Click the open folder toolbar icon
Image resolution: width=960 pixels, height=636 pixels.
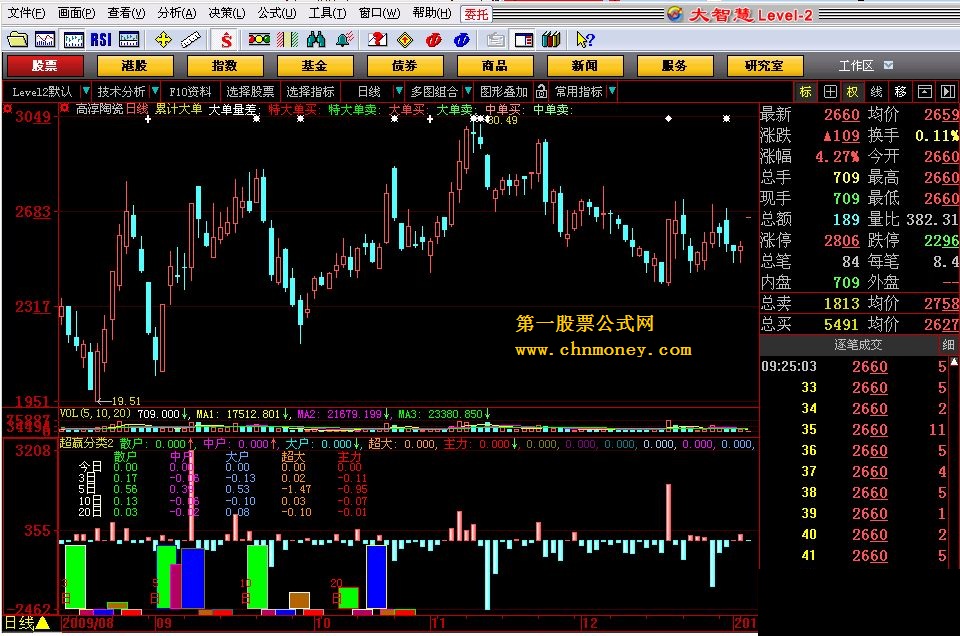pyautogui.click(x=17, y=40)
